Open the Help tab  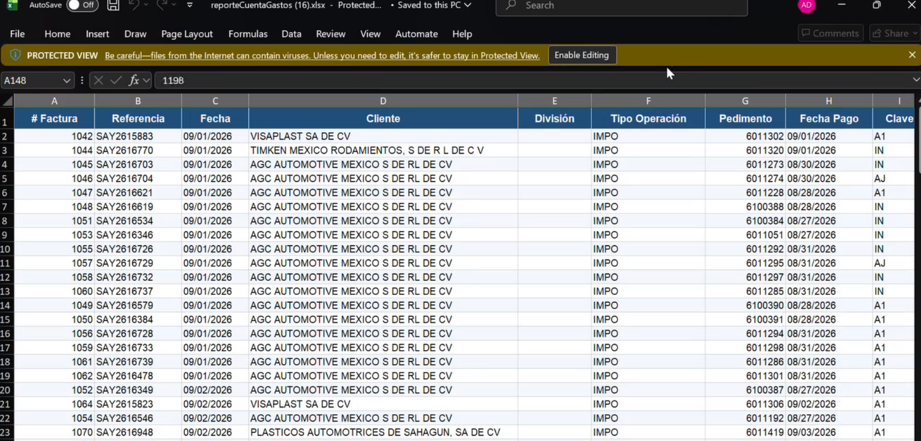coord(462,34)
